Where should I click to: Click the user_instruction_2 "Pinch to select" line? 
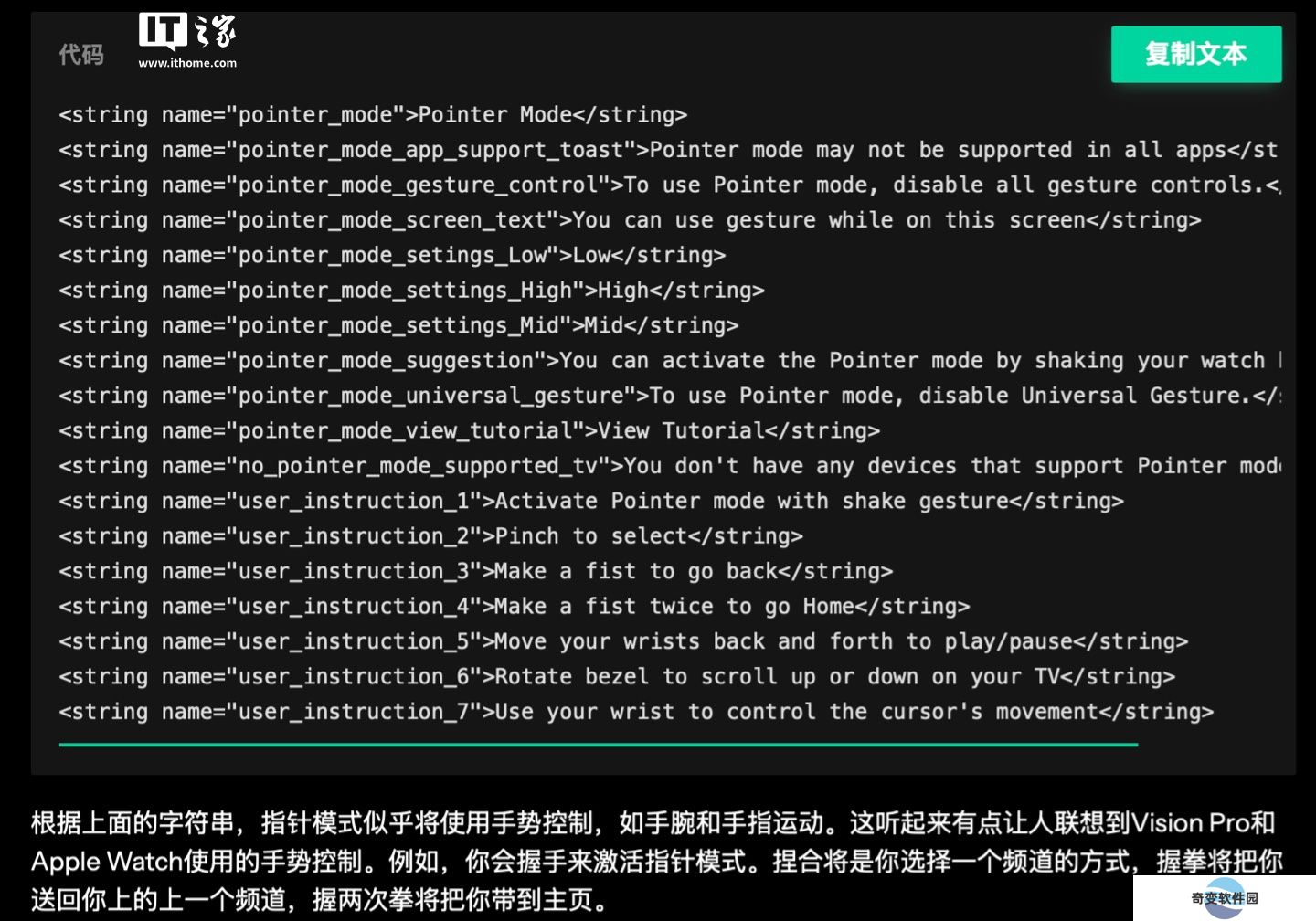[430, 536]
